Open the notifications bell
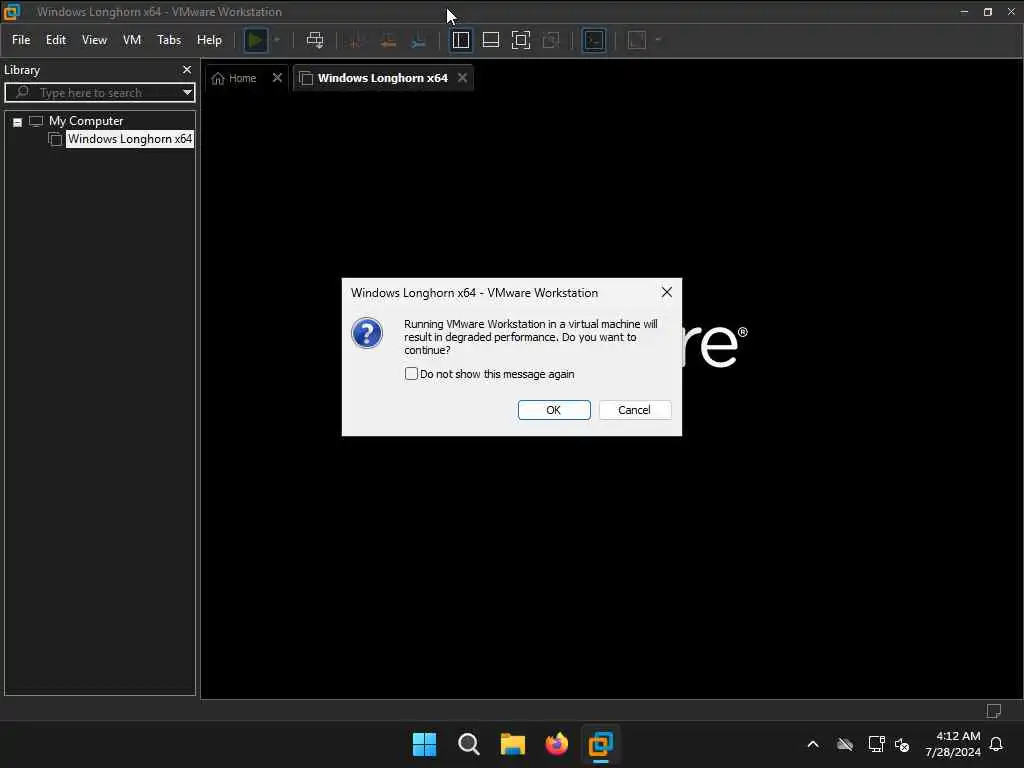Screen dimensions: 1024x768 (996, 744)
